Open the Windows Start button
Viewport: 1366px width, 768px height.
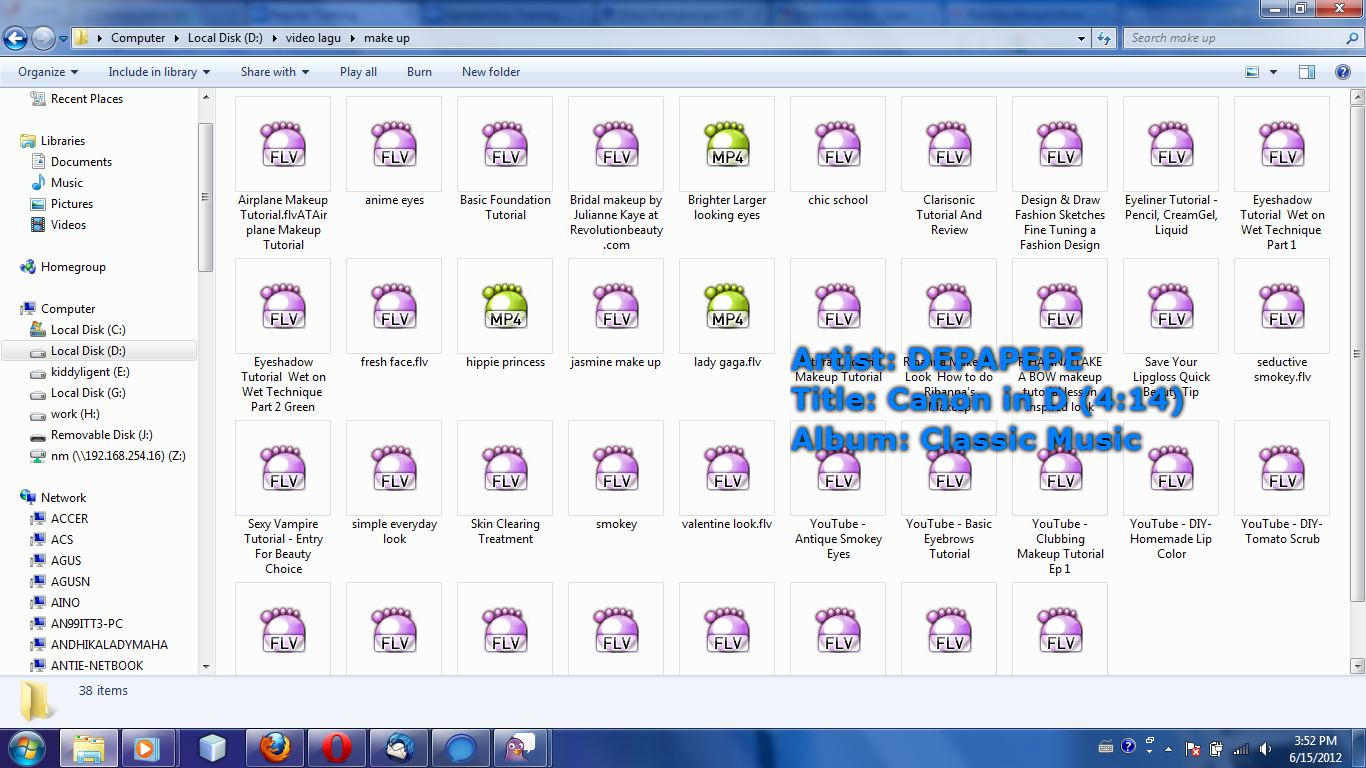pos(26,748)
